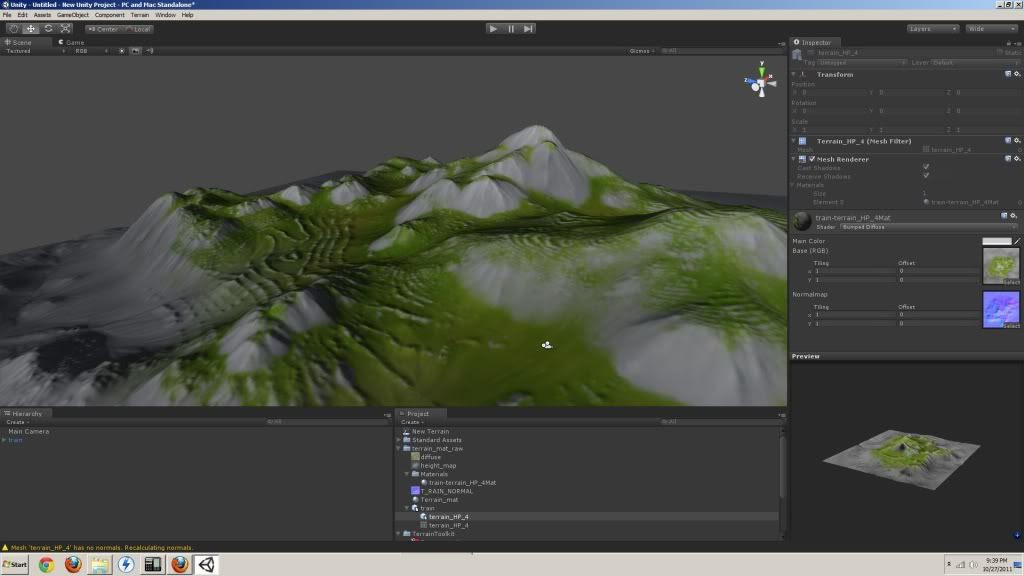Open Chrome from taskbar
Image resolution: width=1024 pixels, height=576 pixels.
46,564
